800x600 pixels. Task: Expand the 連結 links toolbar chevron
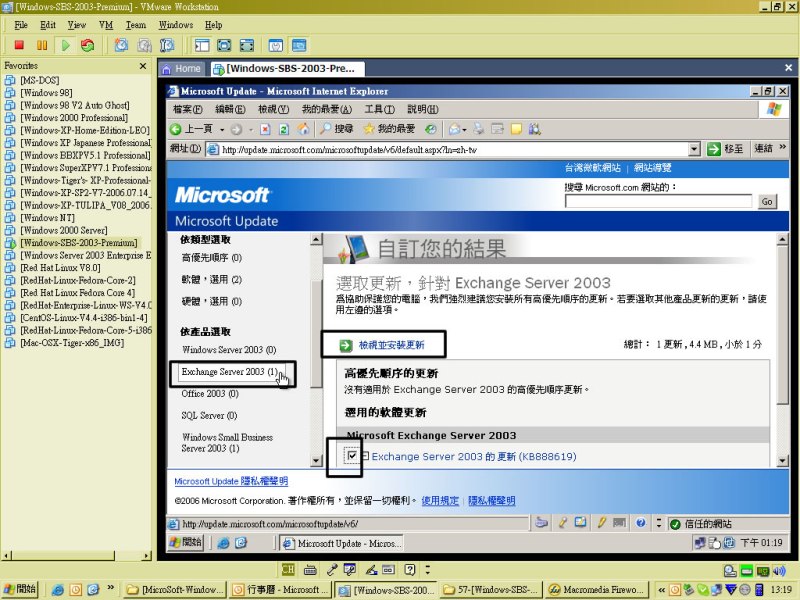(x=782, y=147)
